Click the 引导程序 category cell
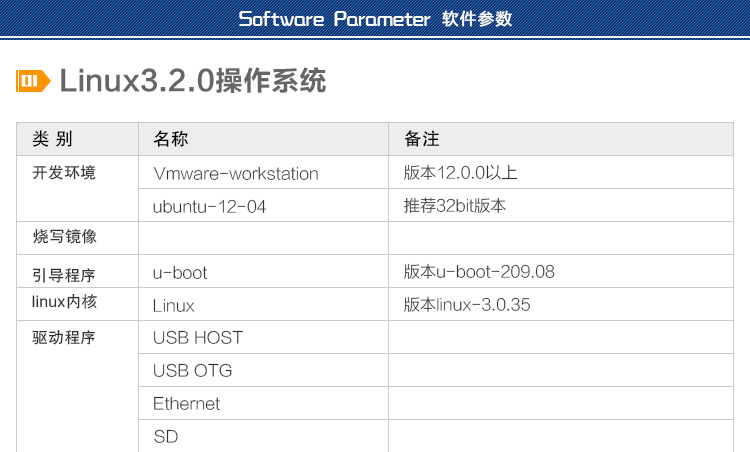The image size is (750, 452). [64, 272]
